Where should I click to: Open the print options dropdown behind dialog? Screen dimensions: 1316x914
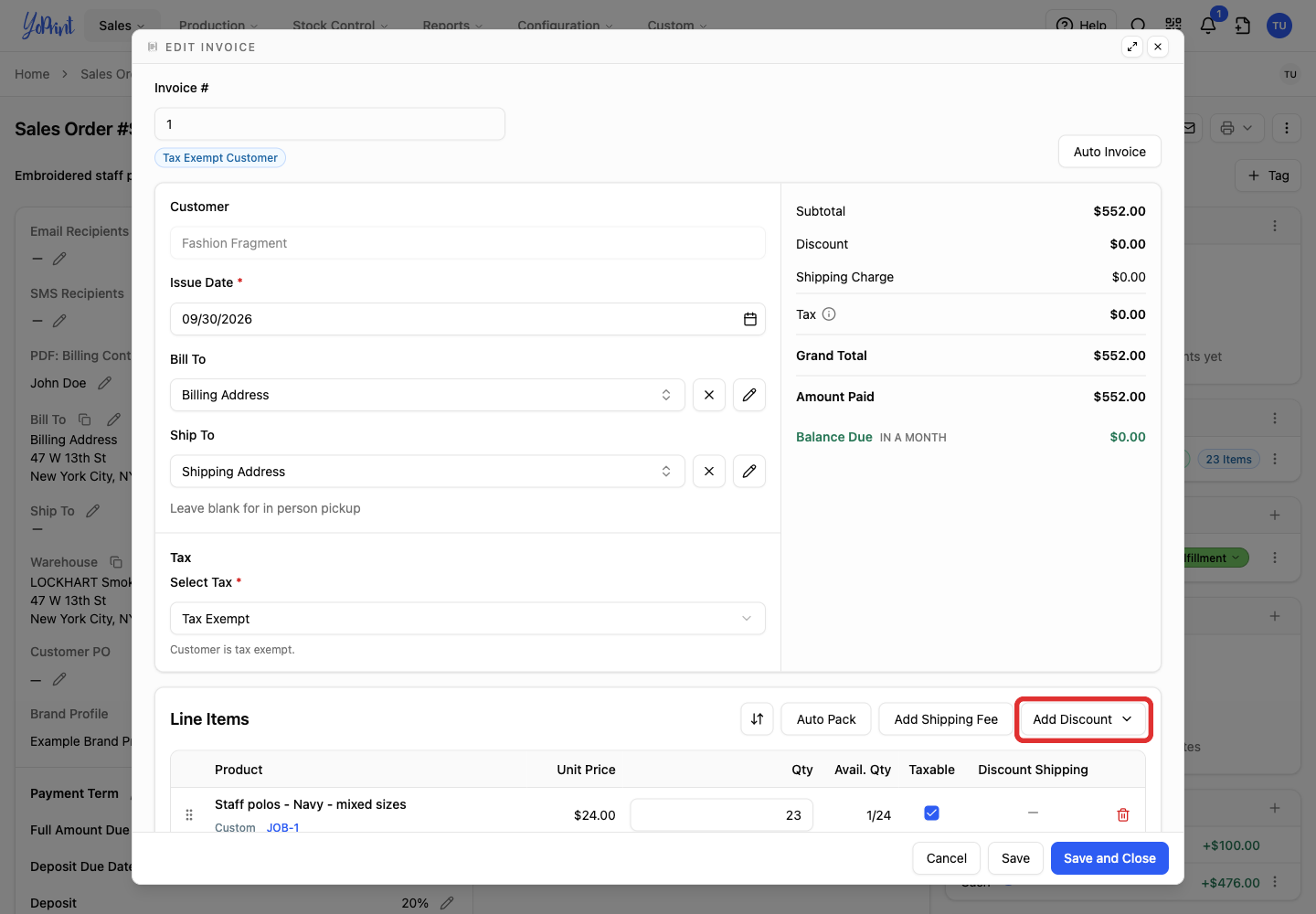coord(1237,128)
